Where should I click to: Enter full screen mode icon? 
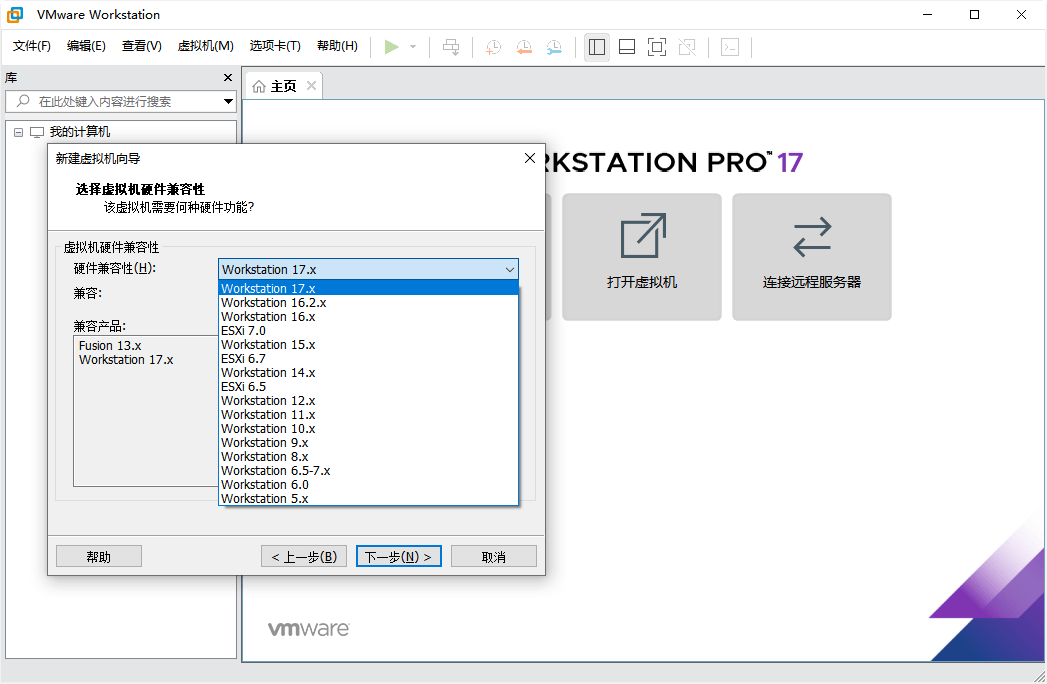tap(657, 47)
